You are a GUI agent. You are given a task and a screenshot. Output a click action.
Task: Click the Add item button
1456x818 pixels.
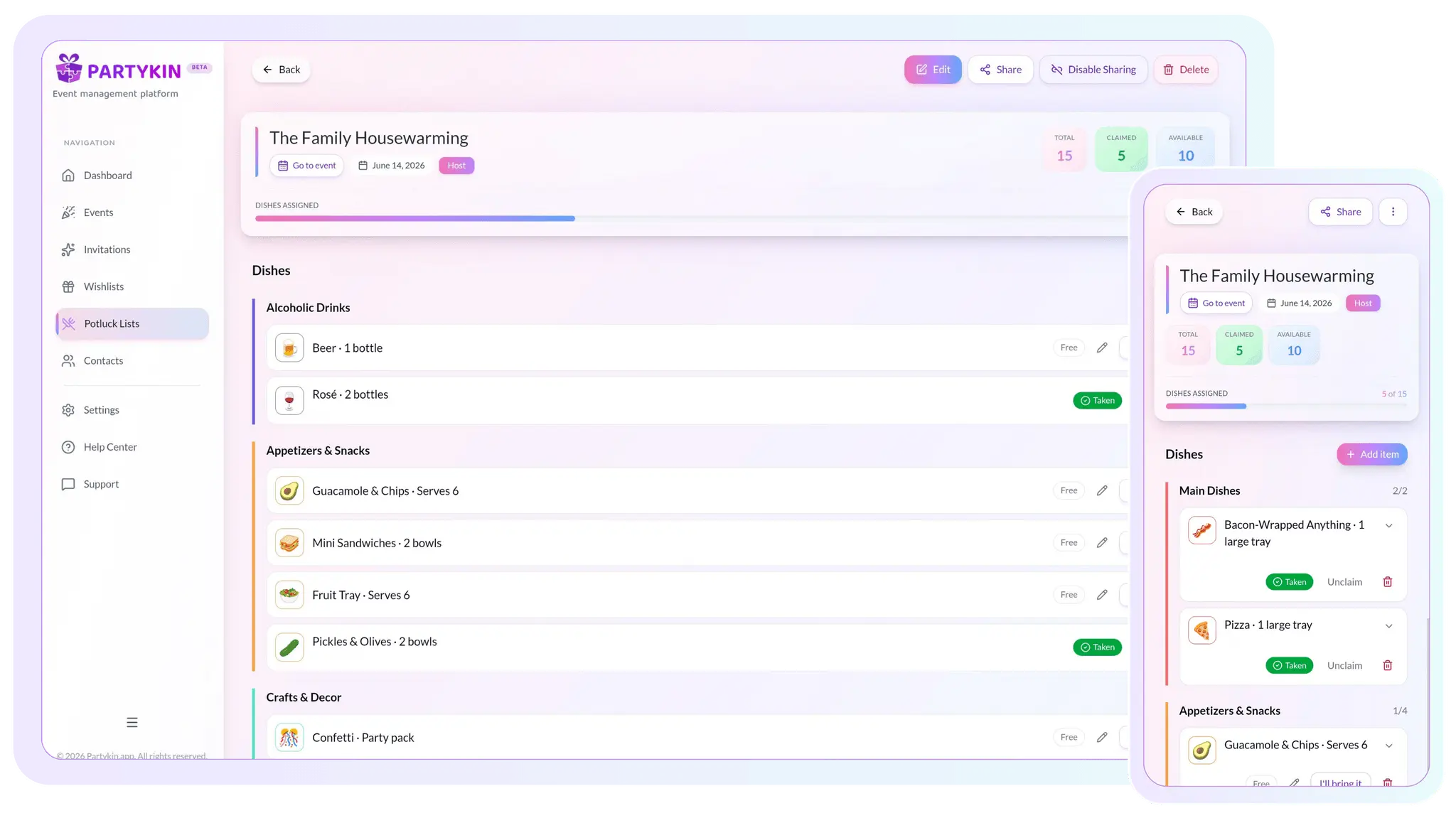1371,454
